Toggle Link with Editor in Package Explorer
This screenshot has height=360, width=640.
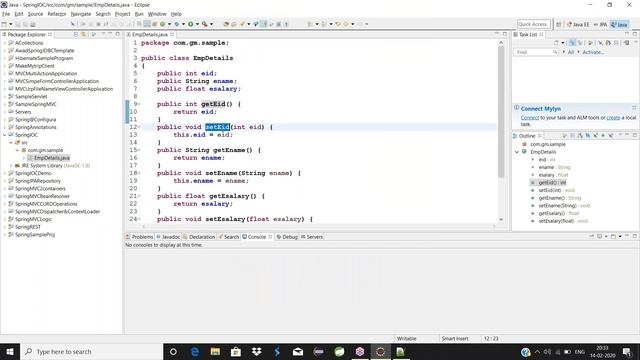[x=83, y=34]
